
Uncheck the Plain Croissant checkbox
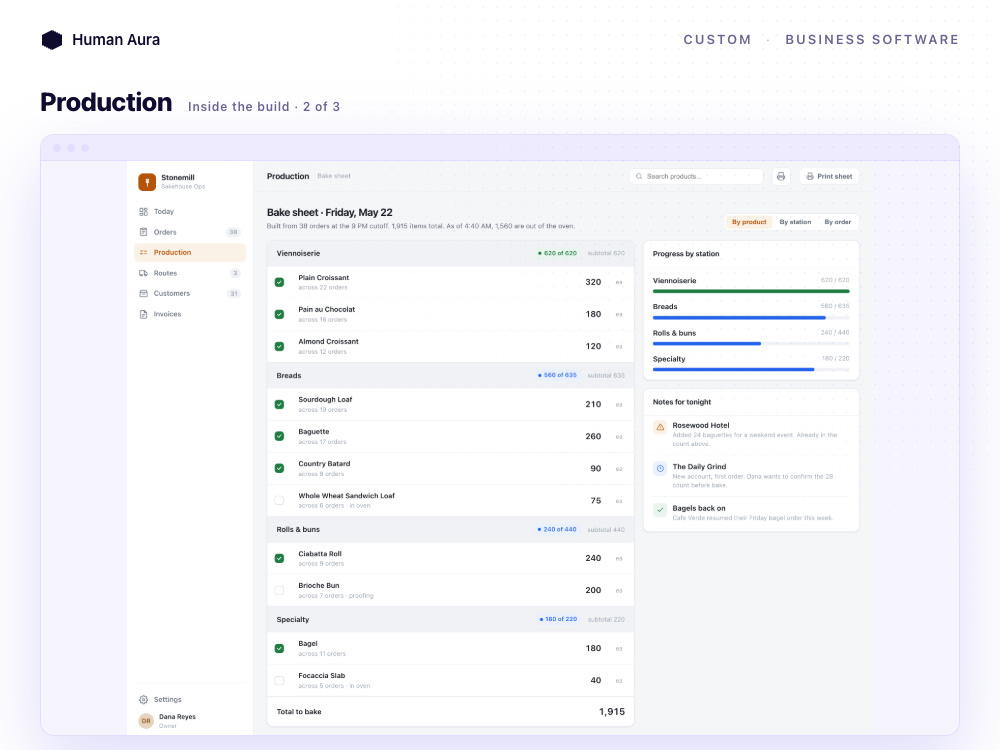coord(279,282)
